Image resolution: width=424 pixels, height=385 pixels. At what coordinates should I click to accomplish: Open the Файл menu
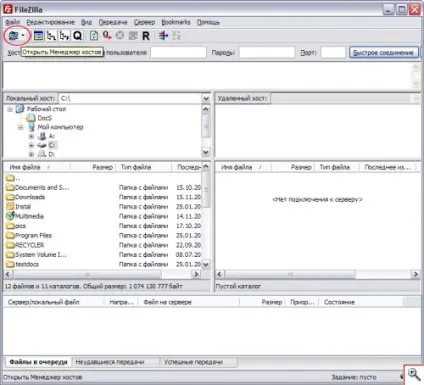(13, 22)
